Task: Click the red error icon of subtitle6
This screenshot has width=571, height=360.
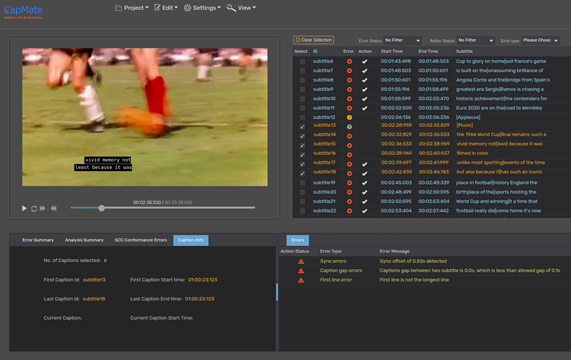Action: coord(349,62)
